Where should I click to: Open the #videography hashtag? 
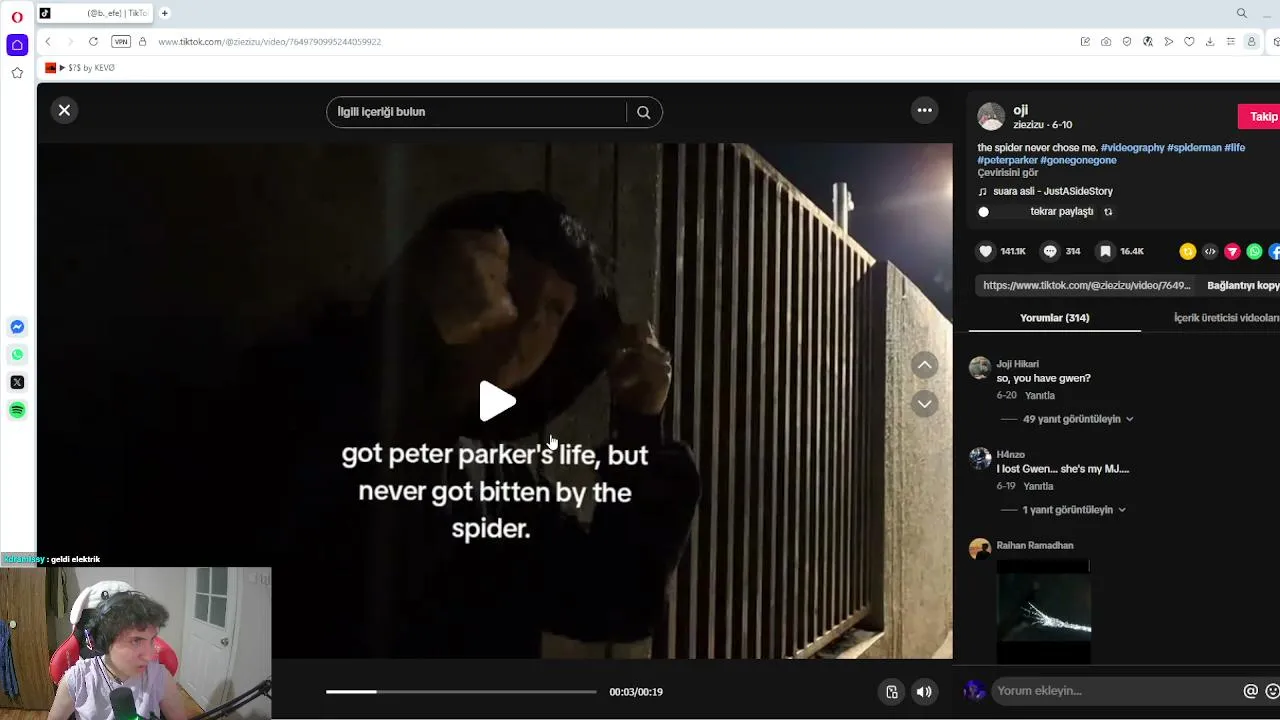pos(1133,147)
